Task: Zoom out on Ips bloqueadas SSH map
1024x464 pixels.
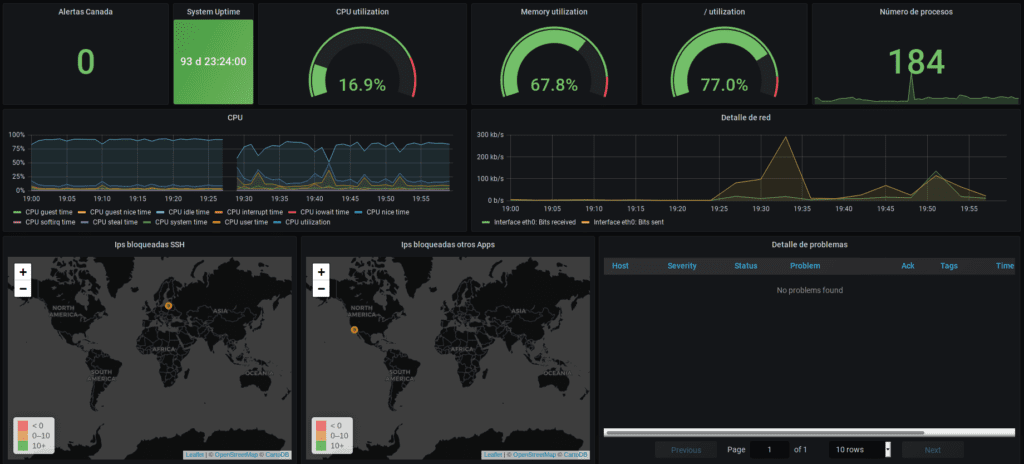Action: pyautogui.click(x=23, y=288)
